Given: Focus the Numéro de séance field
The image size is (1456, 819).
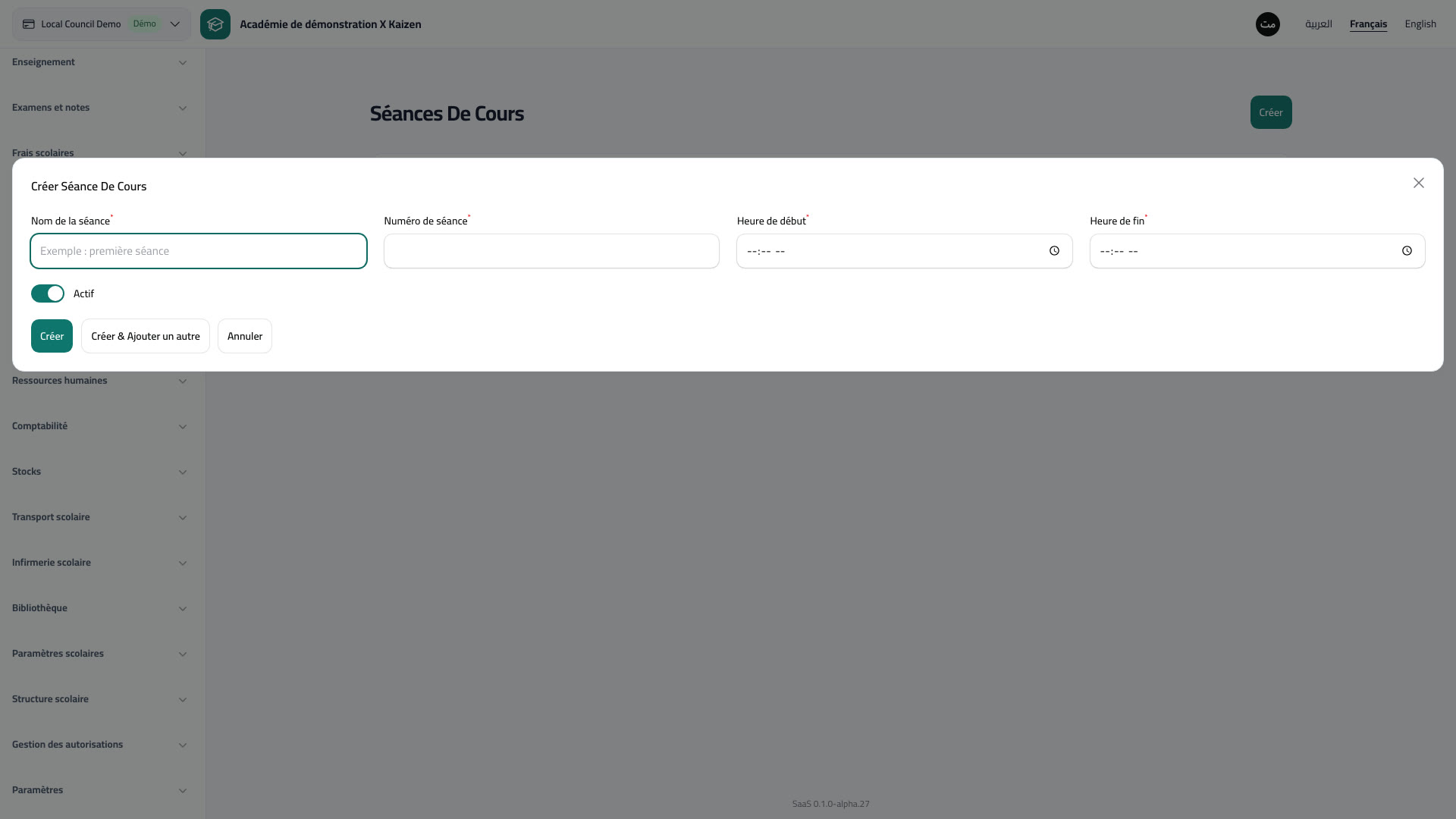Looking at the screenshot, I should click(551, 251).
